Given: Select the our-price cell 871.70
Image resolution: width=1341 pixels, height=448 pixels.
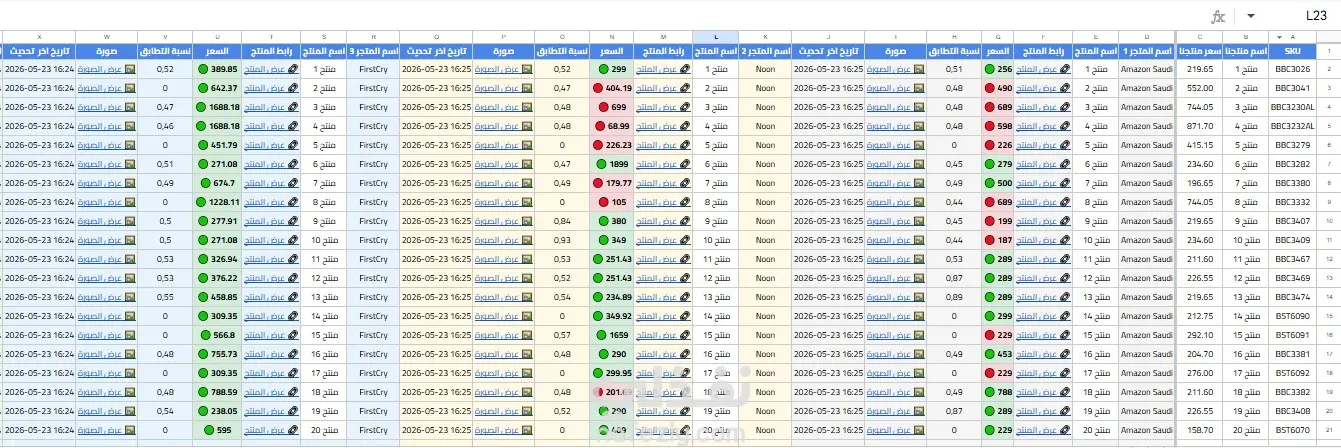Looking at the screenshot, I should 1201,126.
